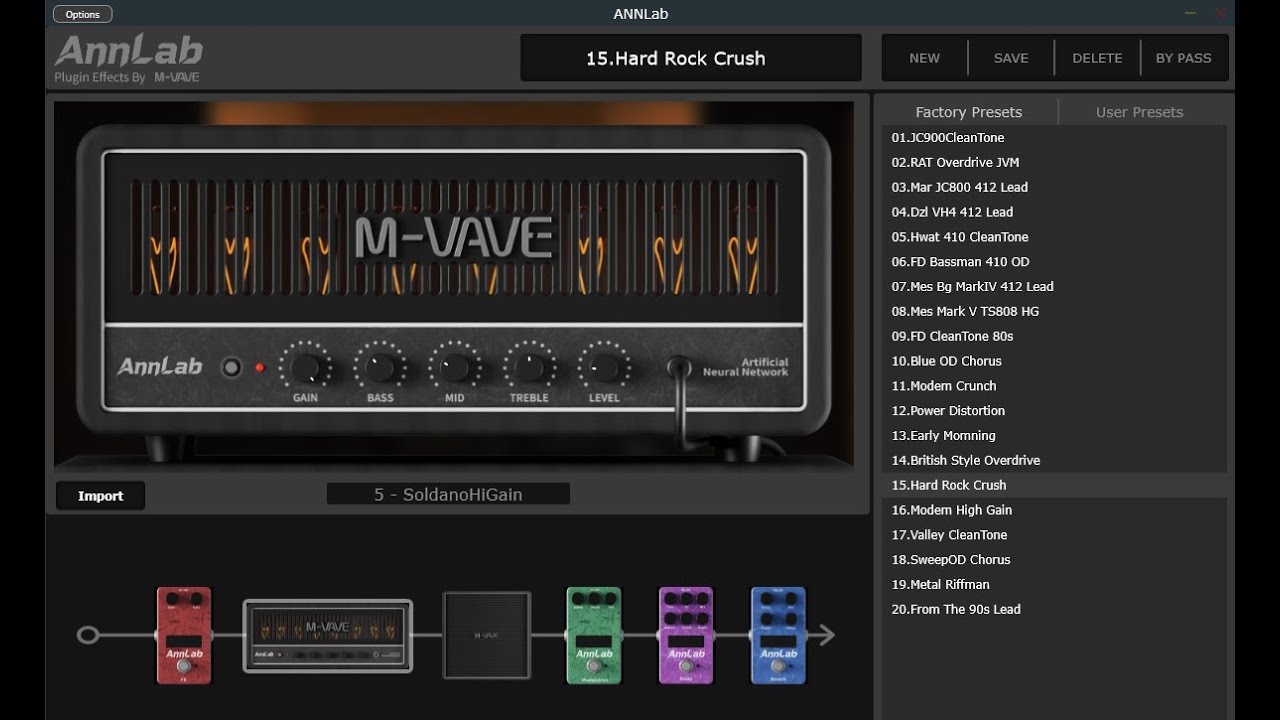Select preset 05.Hwat 410 CleanTone

point(1054,237)
